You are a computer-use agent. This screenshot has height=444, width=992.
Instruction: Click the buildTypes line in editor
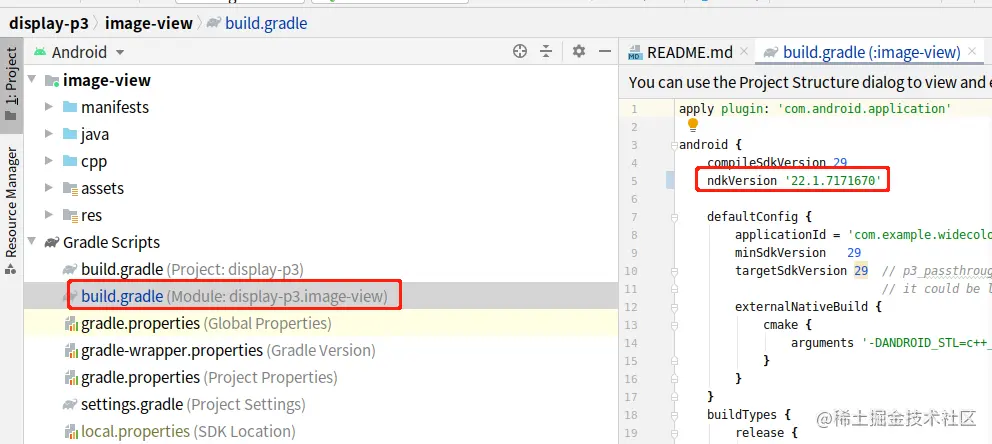[x=749, y=415]
